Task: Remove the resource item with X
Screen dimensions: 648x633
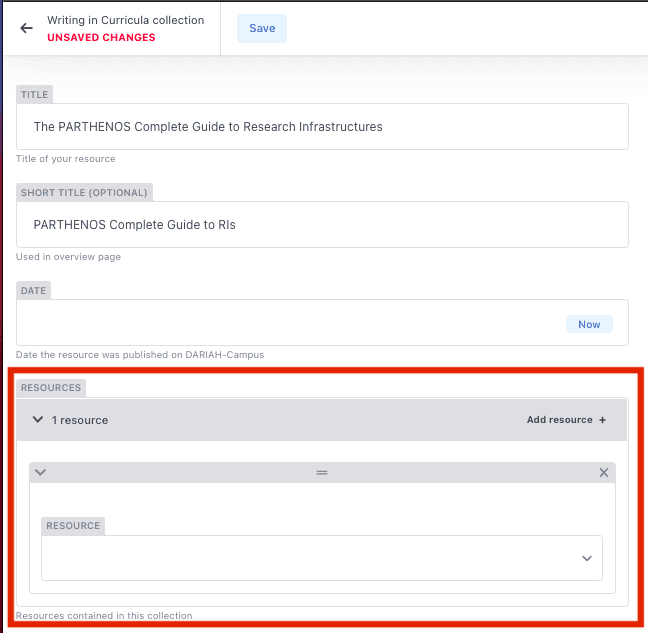Action: point(604,472)
